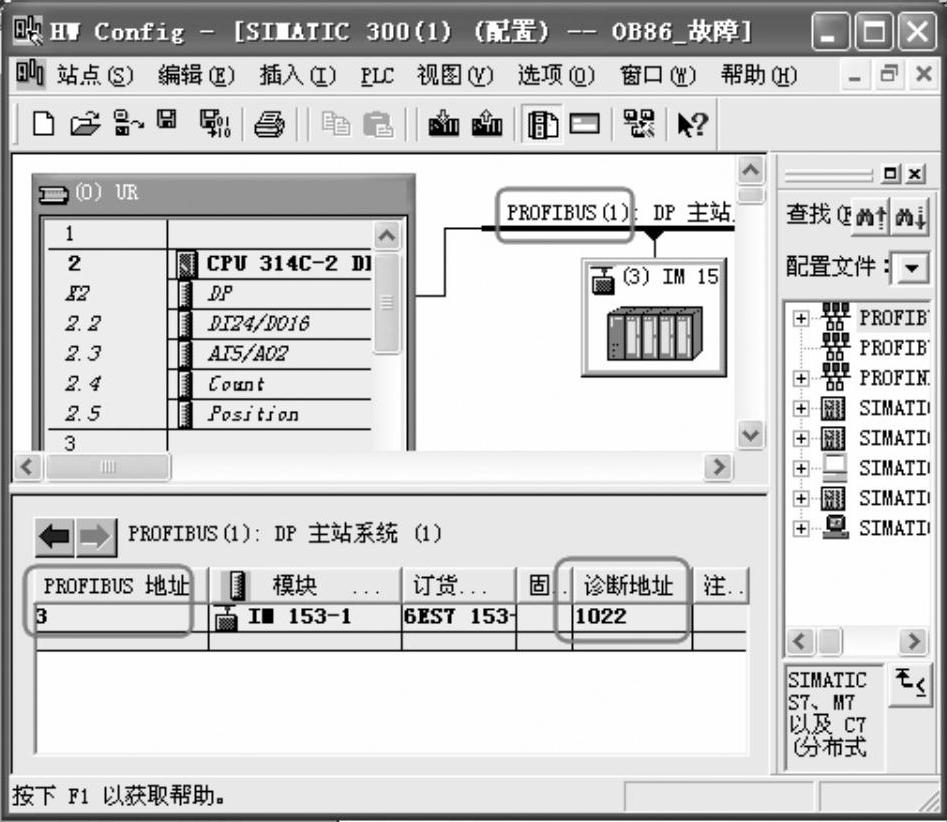Open the configuration file profile dropdown
The height and width of the screenshot is (822, 947).
tap(911, 266)
